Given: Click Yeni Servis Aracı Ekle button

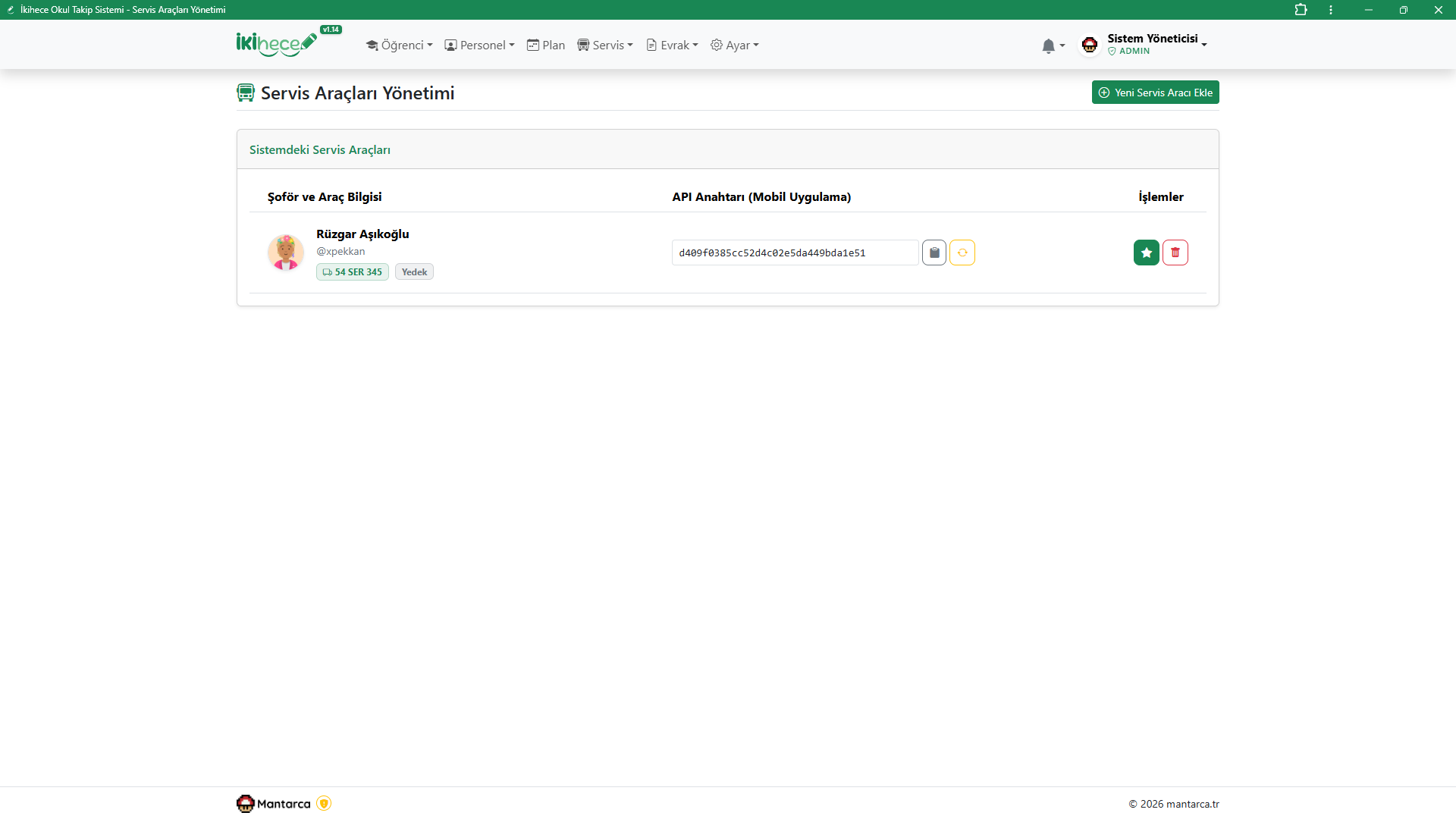Looking at the screenshot, I should point(1156,93).
